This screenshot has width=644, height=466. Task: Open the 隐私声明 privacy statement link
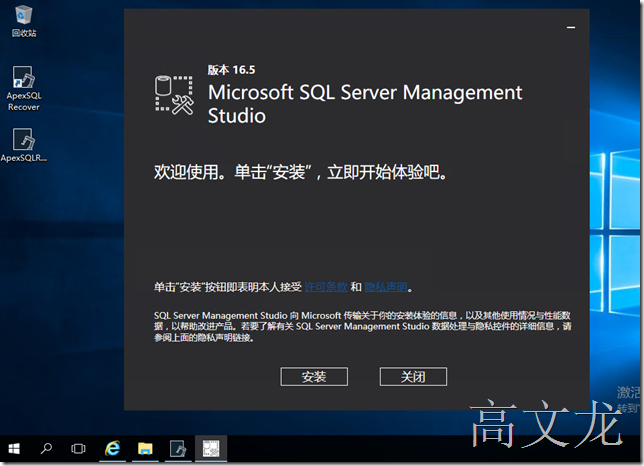[386, 287]
